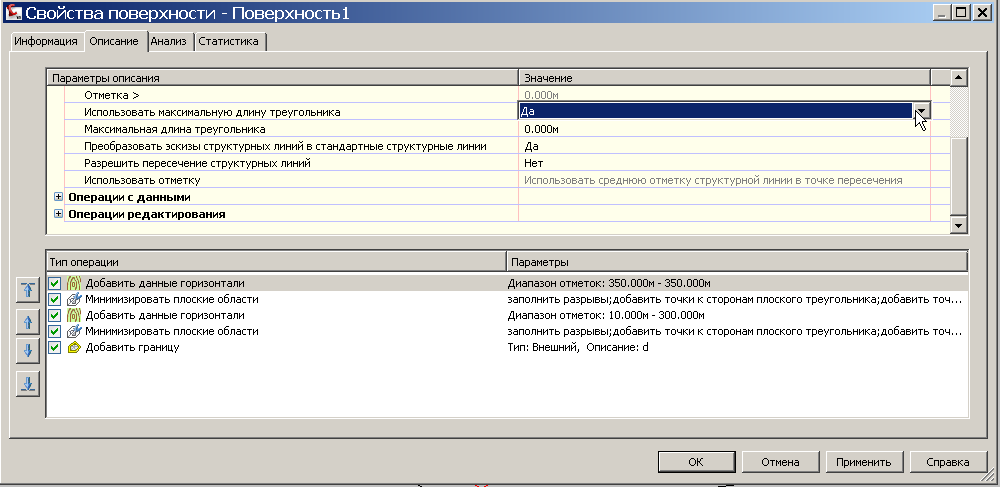Click move-to-top arrow button for operations
Screen dimensions: 1000x487
28,290
